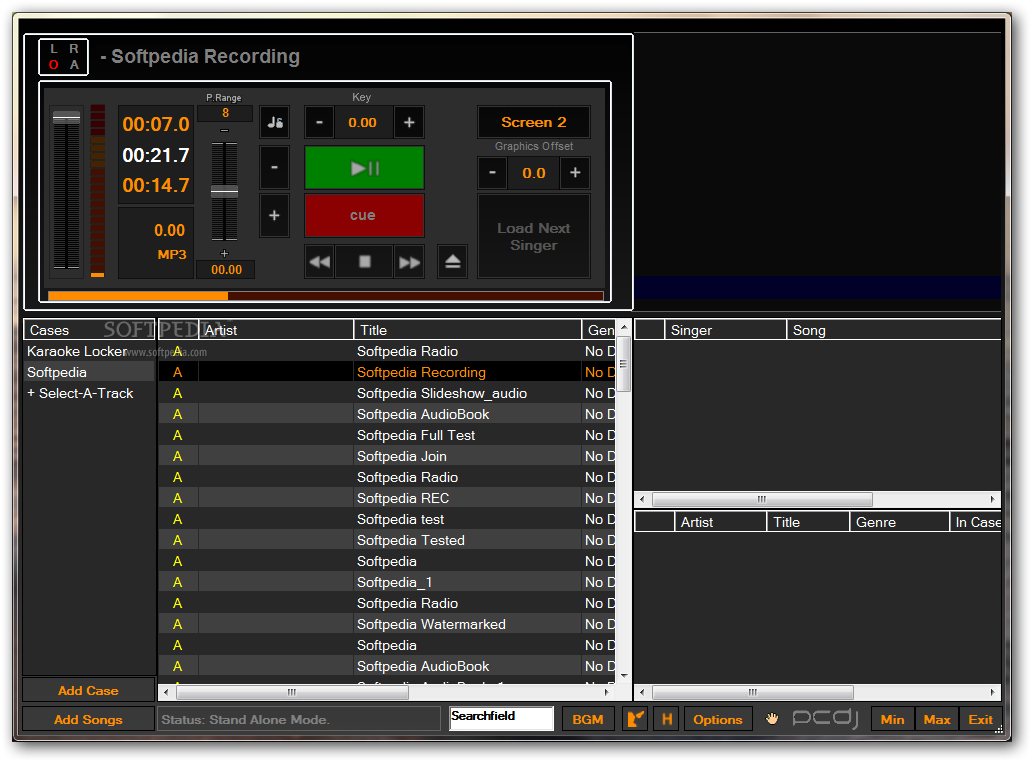Click the stop playback button
Image resolution: width=1032 pixels, height=762 pixels.
365,262
